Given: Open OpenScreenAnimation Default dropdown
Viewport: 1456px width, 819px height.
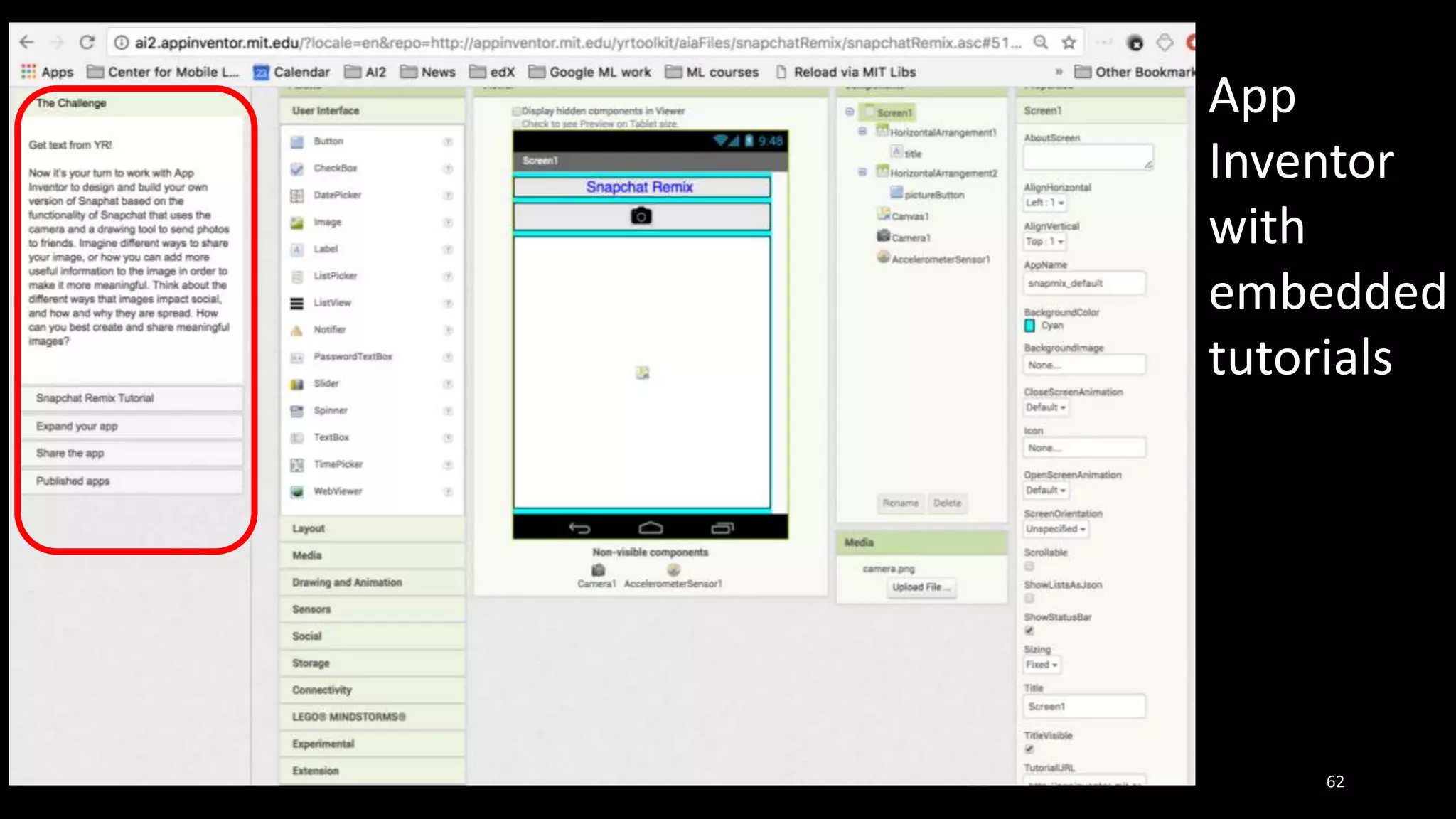Looking at the screenshot, I should pos(1046,491).
